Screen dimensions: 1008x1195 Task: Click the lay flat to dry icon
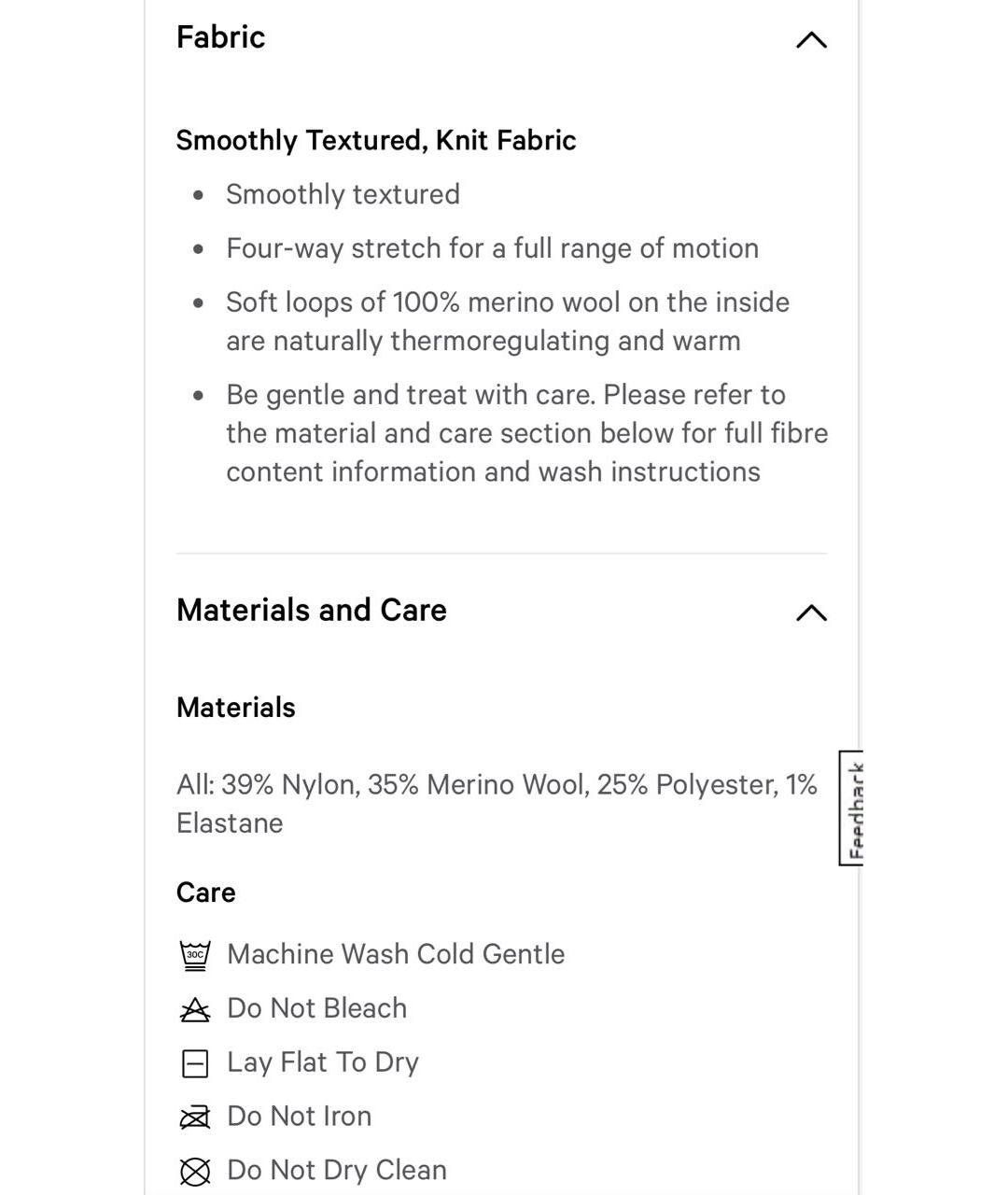195,1063
